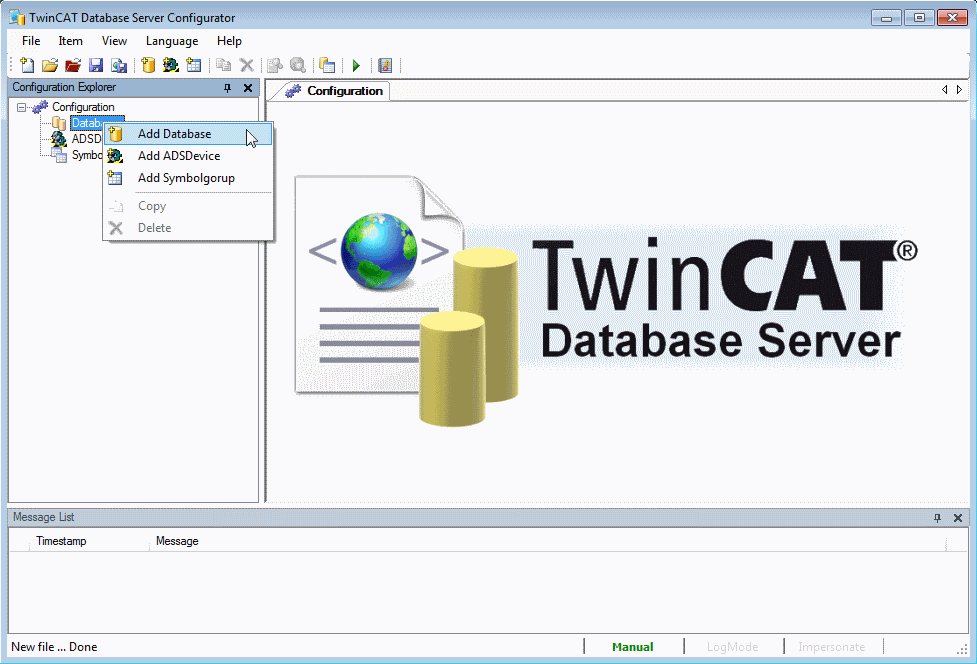Click the left tab scroll arrow
The height and width of the screenshot is (664, 977).
(x=945, y=90)
